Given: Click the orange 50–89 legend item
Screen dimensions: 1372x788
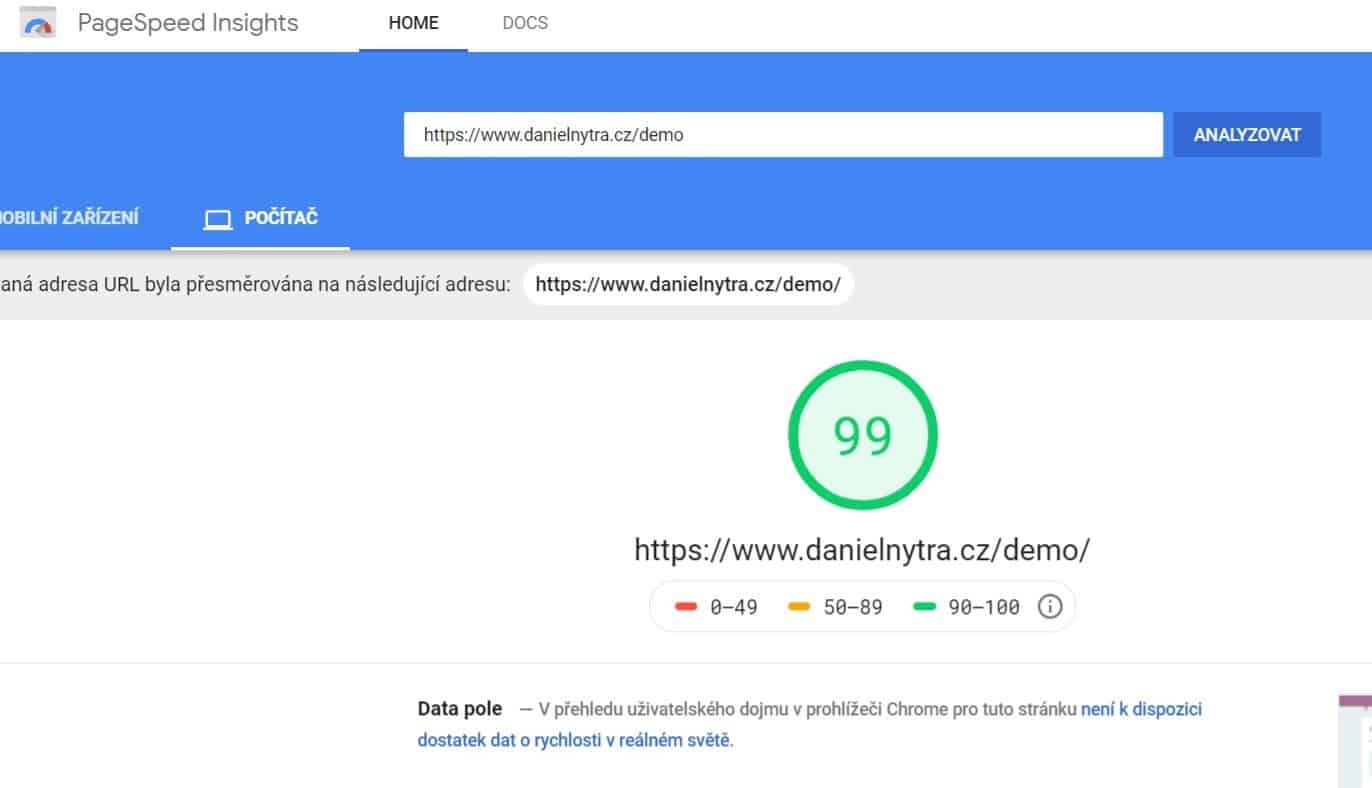Looking at the screenshot, I should 835,607.
